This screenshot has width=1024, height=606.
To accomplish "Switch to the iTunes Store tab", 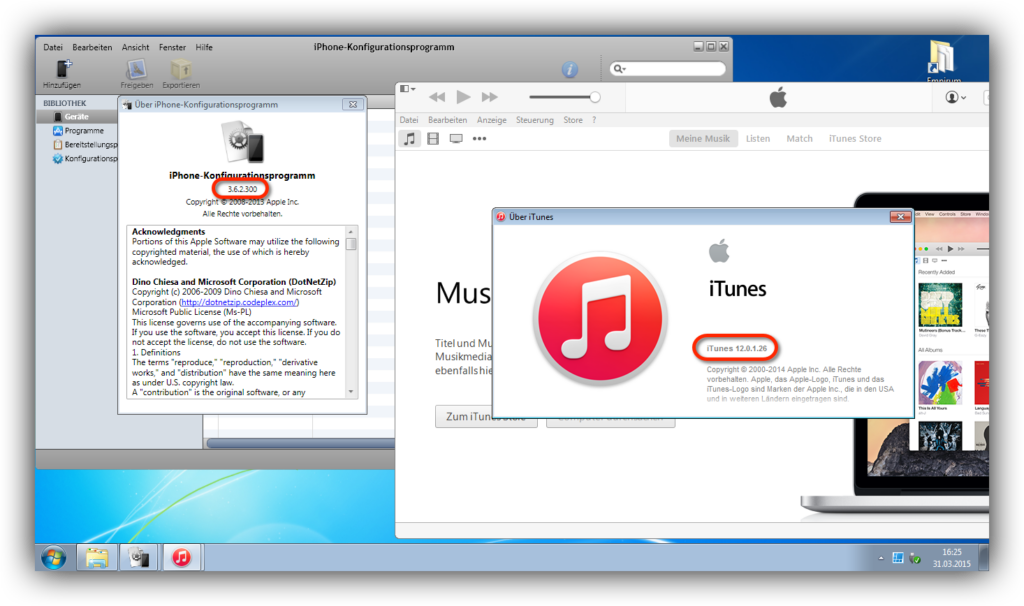I will point(855,138).
